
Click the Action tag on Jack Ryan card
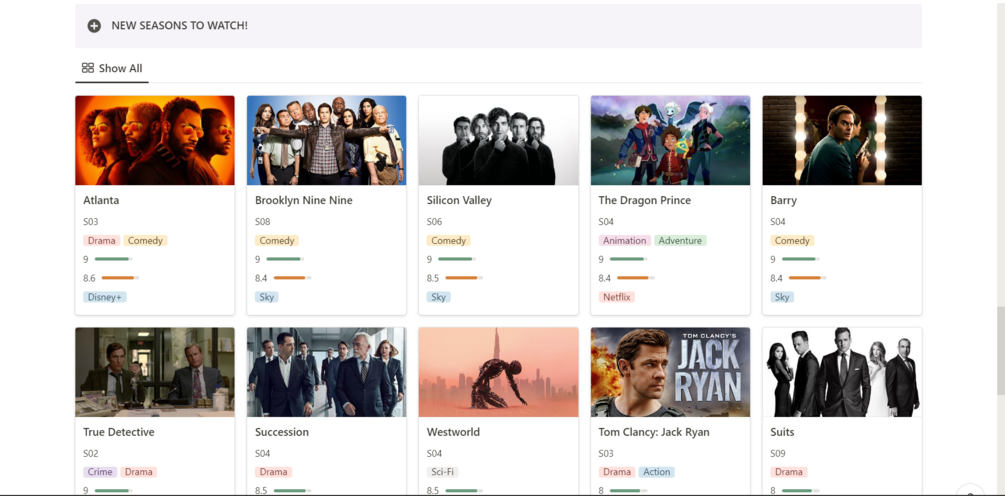click(657, 472)
